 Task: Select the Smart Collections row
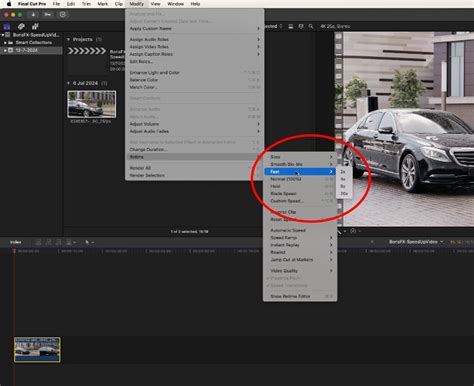[x=31, y=43]
